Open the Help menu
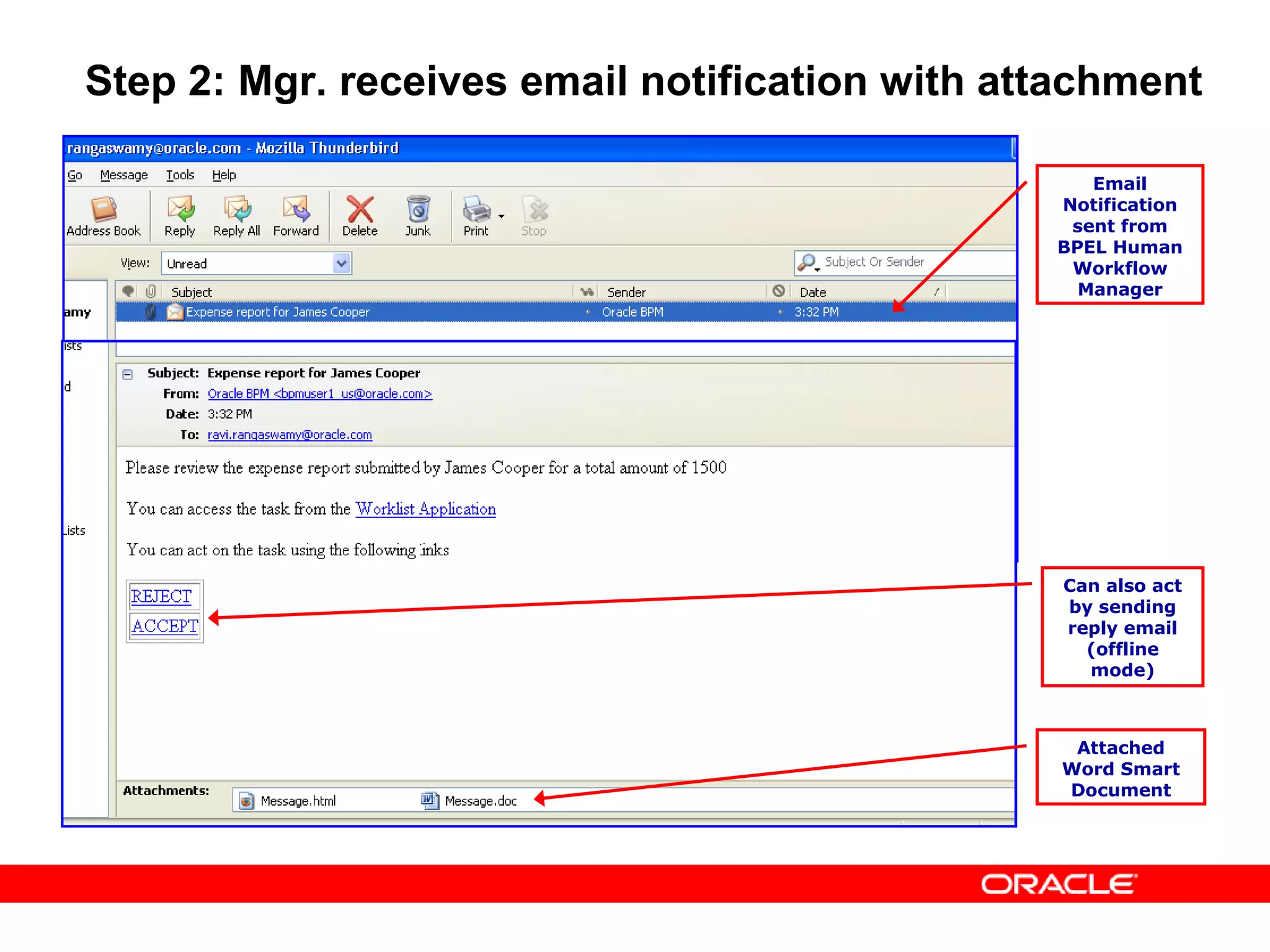The width and height of the screenshot is (1270, 952). 224,175
